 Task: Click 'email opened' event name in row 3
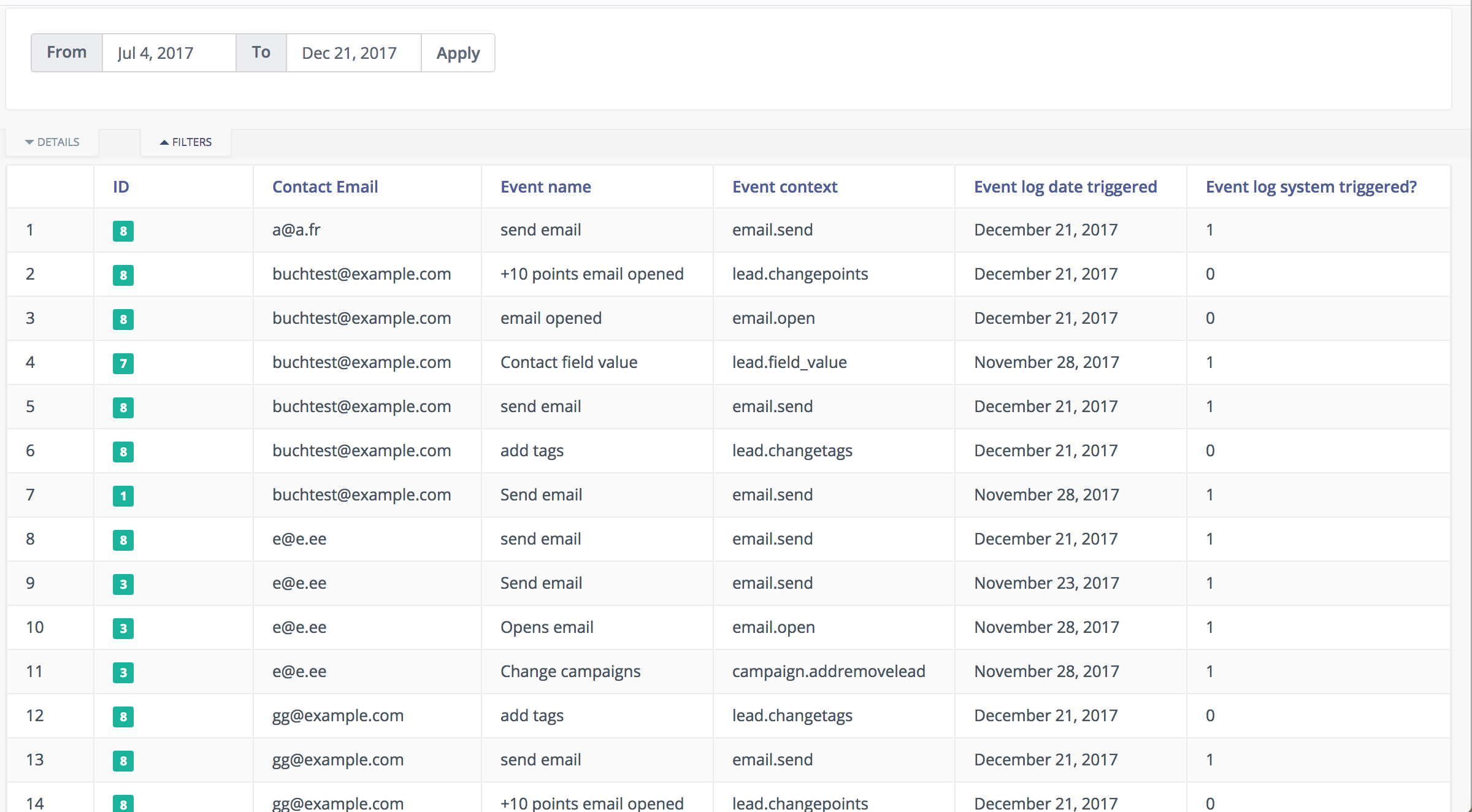click(551, 318)
